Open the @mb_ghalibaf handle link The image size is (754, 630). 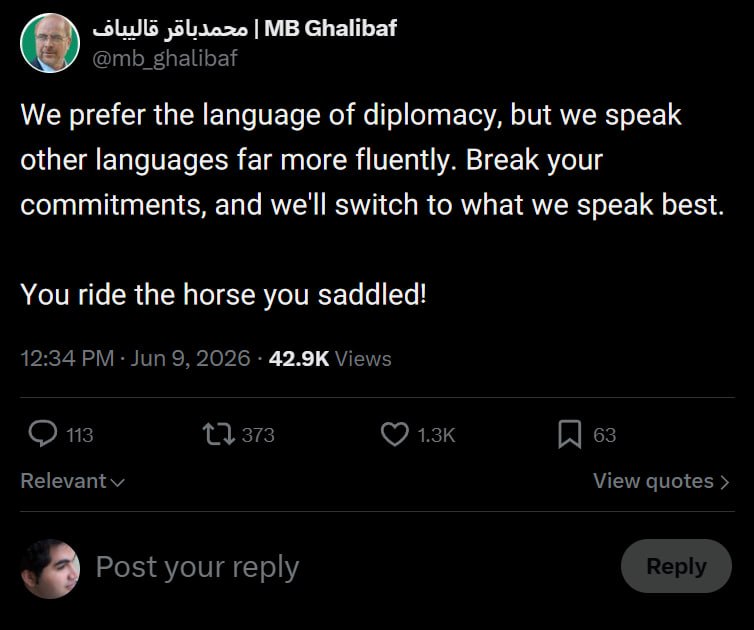point(164,58)
